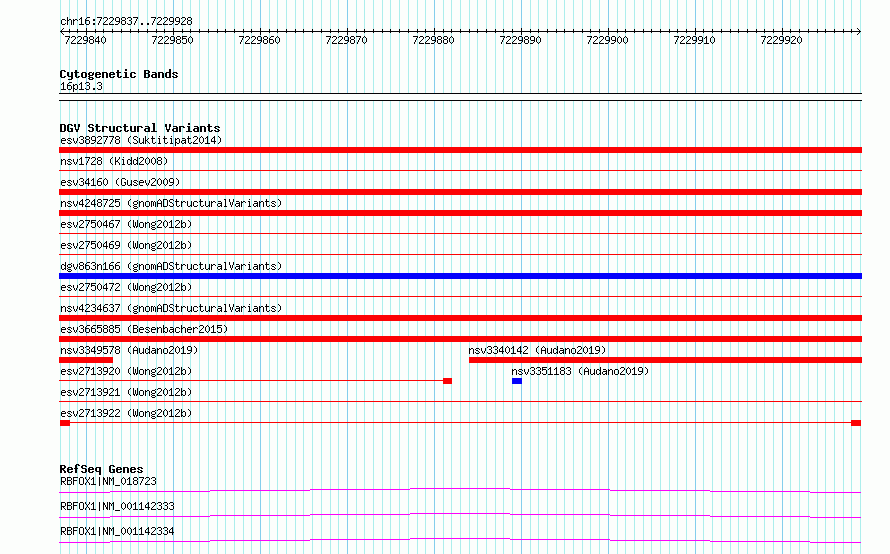The width and height of the screenshot is (890, 554).
Task: Click ruler tick label 7229860
Action: [x=259, y=40]
